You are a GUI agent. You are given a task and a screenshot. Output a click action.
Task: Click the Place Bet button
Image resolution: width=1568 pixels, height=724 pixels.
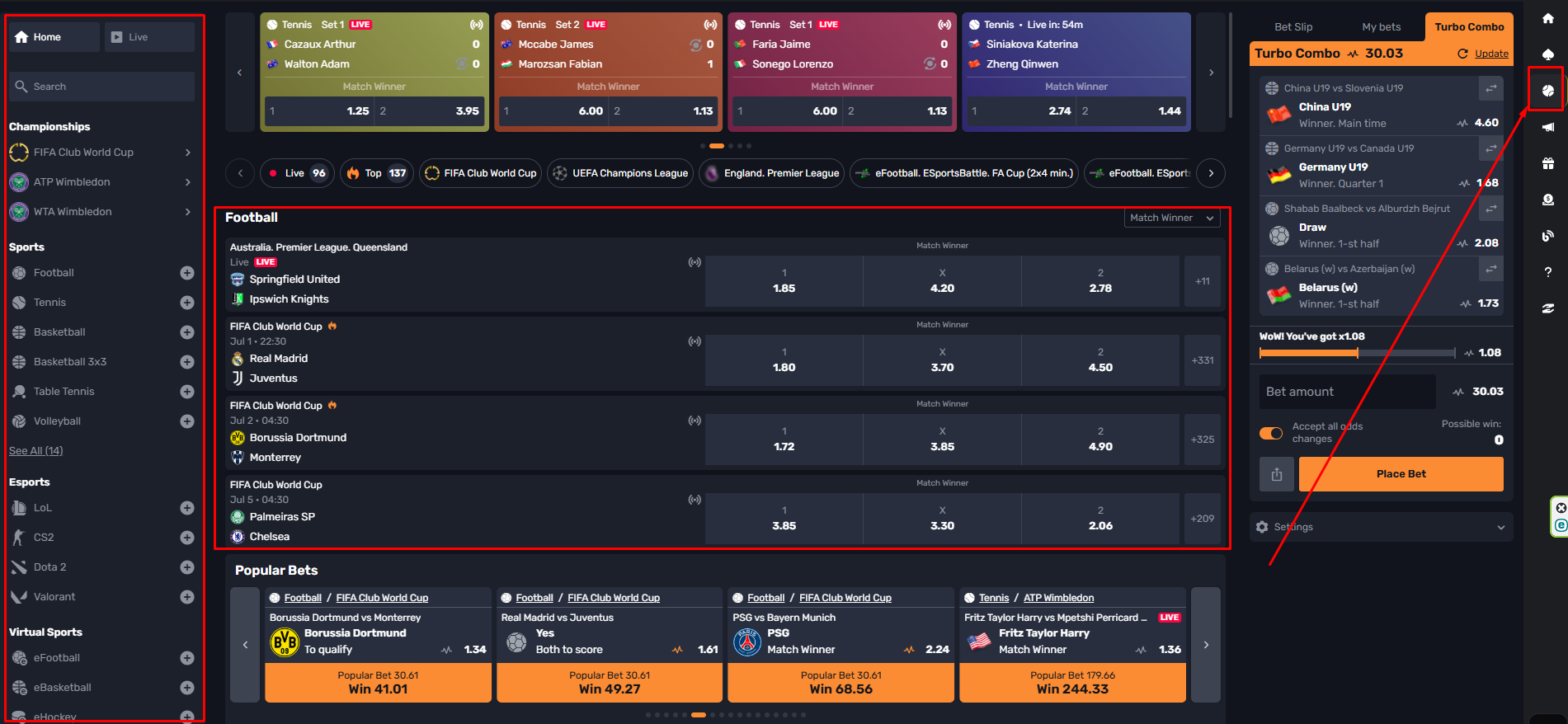(x=1401, y=474)
